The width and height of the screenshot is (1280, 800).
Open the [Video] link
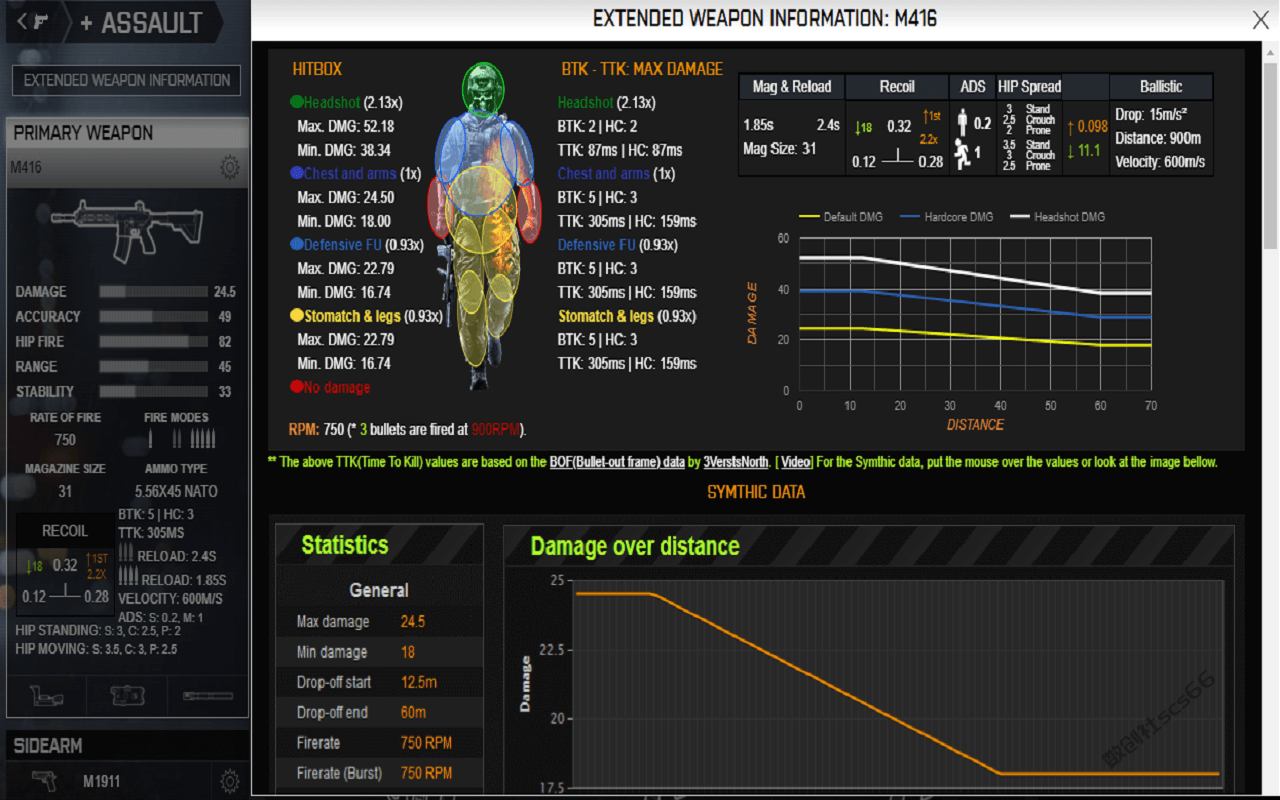(795, 462)
